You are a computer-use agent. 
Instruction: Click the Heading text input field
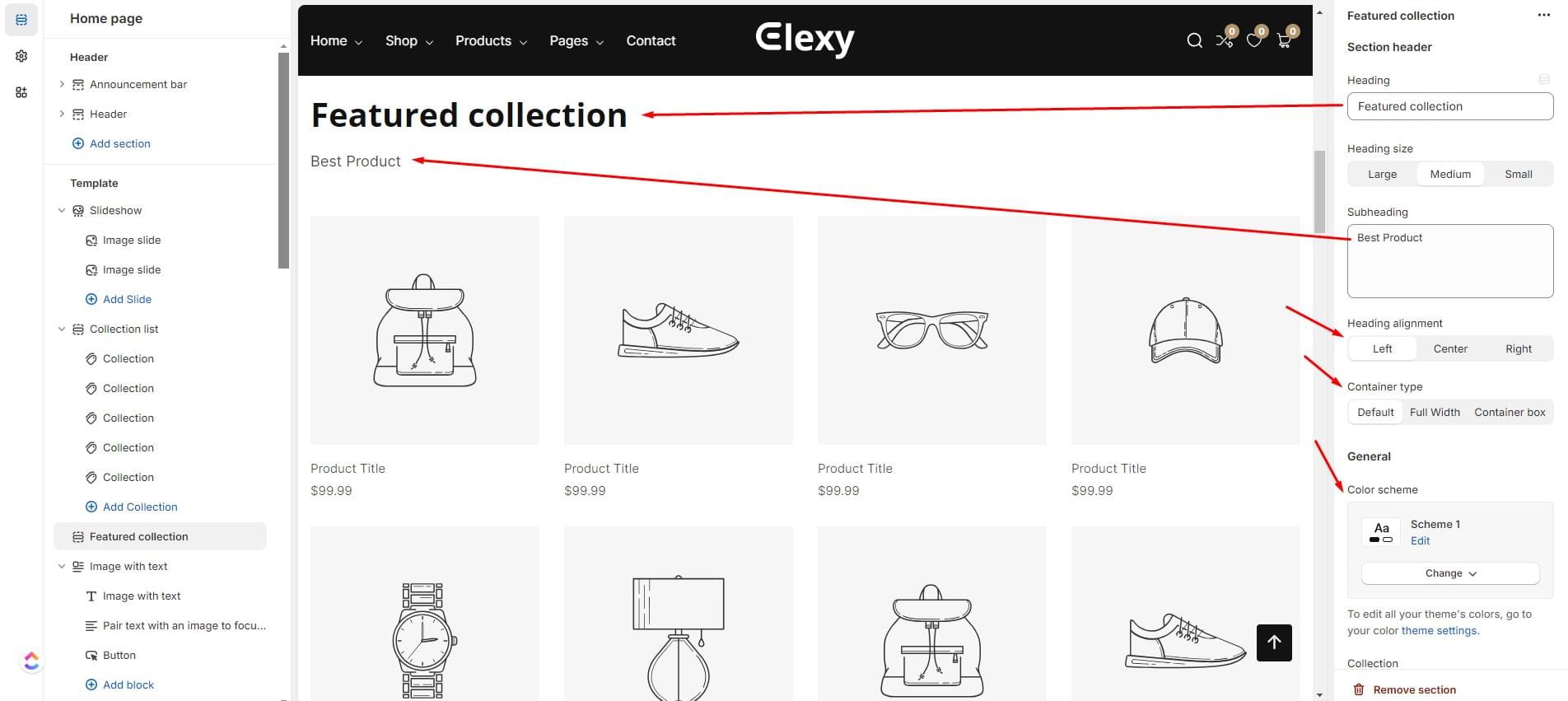point(1450,106)
